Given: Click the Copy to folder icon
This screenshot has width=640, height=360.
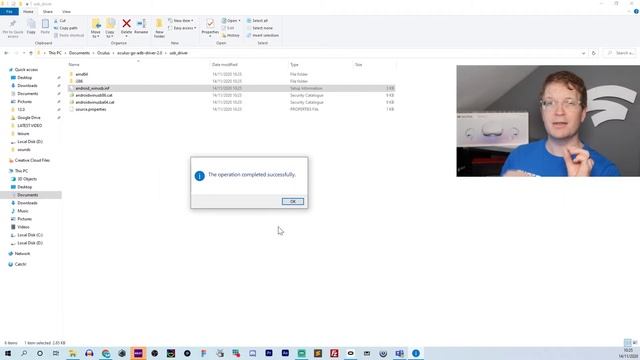Looking at the screenshot, I should click(x=110, y=24).
